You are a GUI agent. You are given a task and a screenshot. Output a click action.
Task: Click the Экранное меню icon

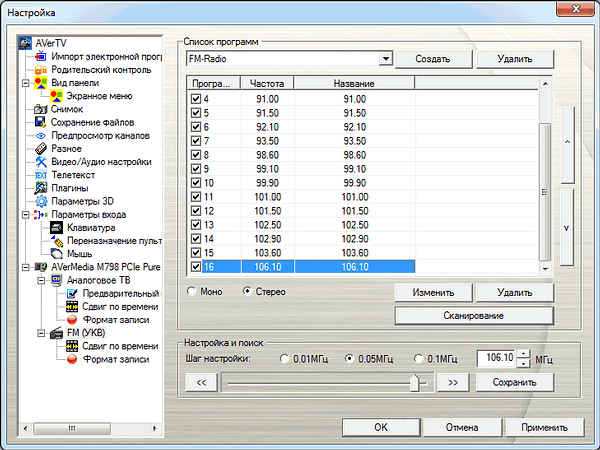(56, 96)
